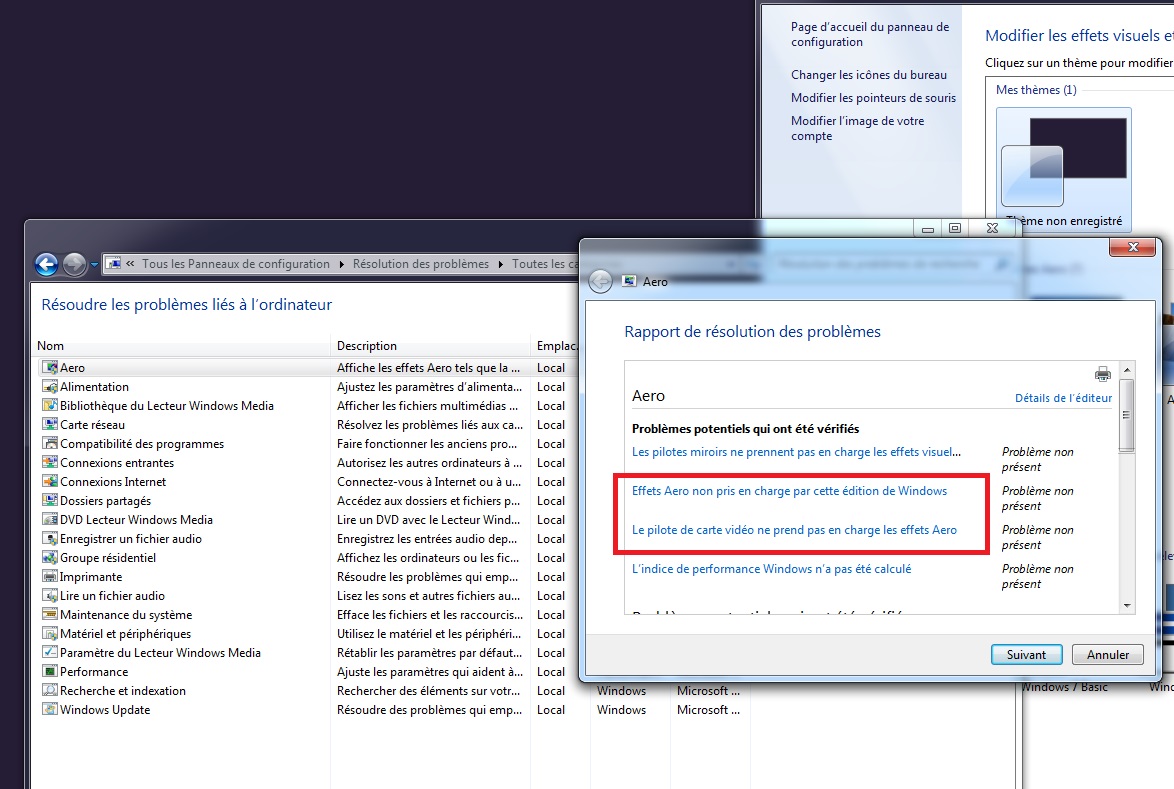Click the Enregistrer un fichier audio icon
Screen dimensions: 1174x789
click(x=50, y=538)
